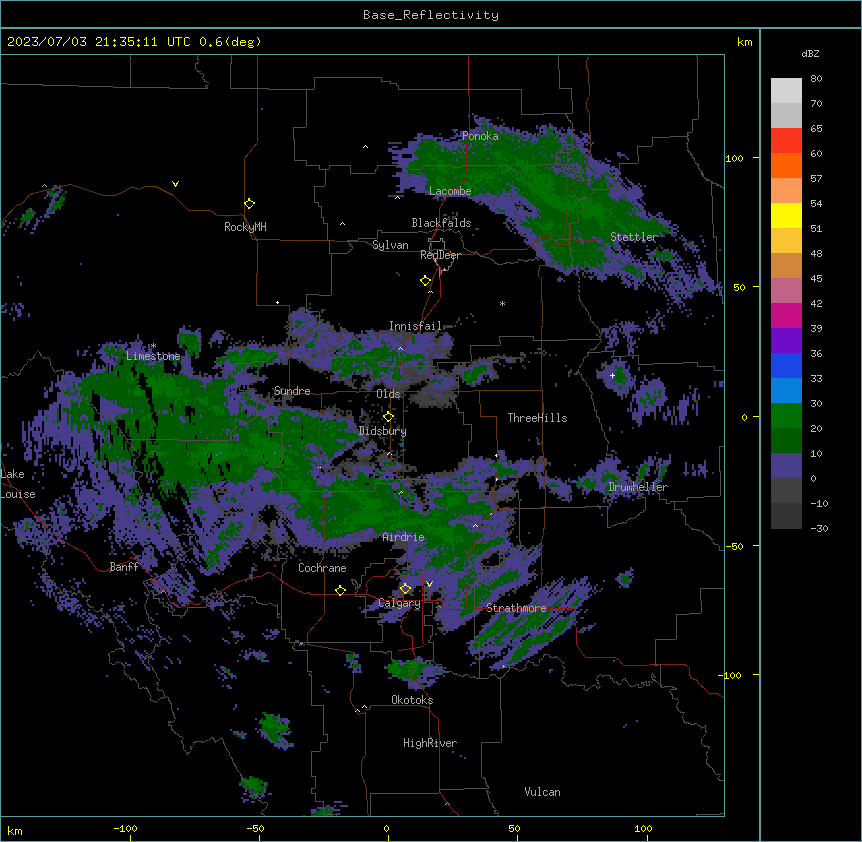The height and width of the screenshot is (842, 862).
Task: Click the Sylvan town label
Action: click(x=390, y=245)
